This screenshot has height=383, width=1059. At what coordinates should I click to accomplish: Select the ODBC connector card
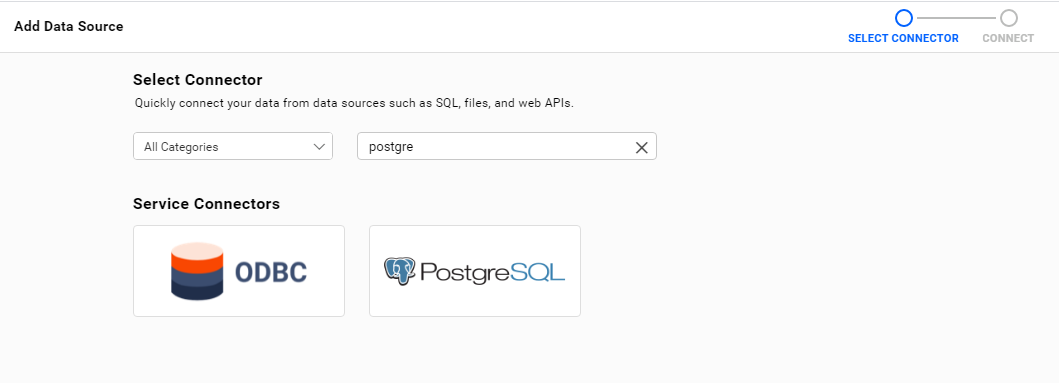click(x=239, y=271)
